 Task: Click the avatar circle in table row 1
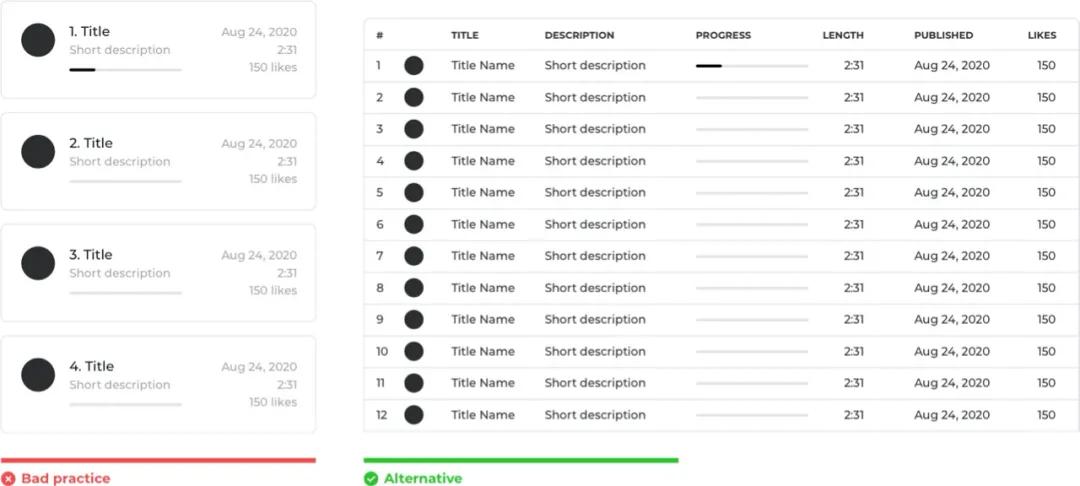click(x=413, y=66)
